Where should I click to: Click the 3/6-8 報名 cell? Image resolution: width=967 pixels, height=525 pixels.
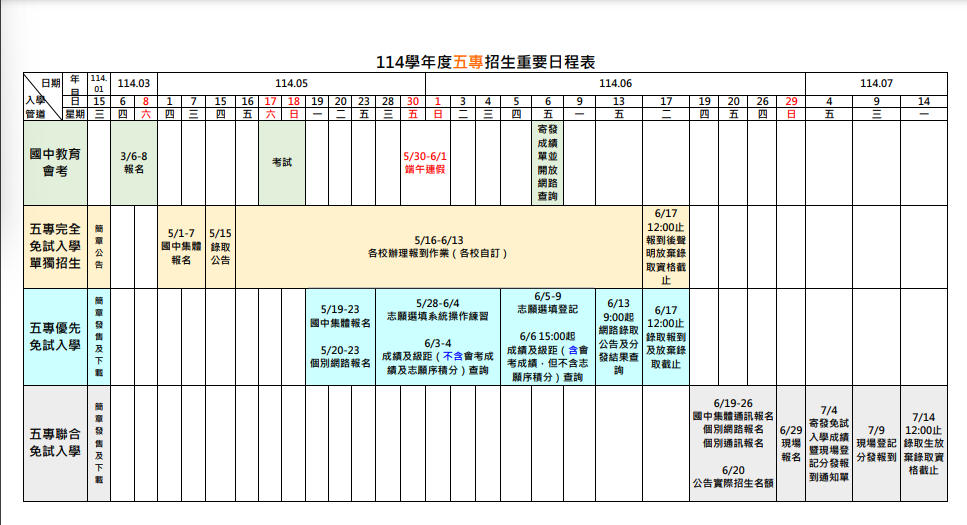click(134, 163)
